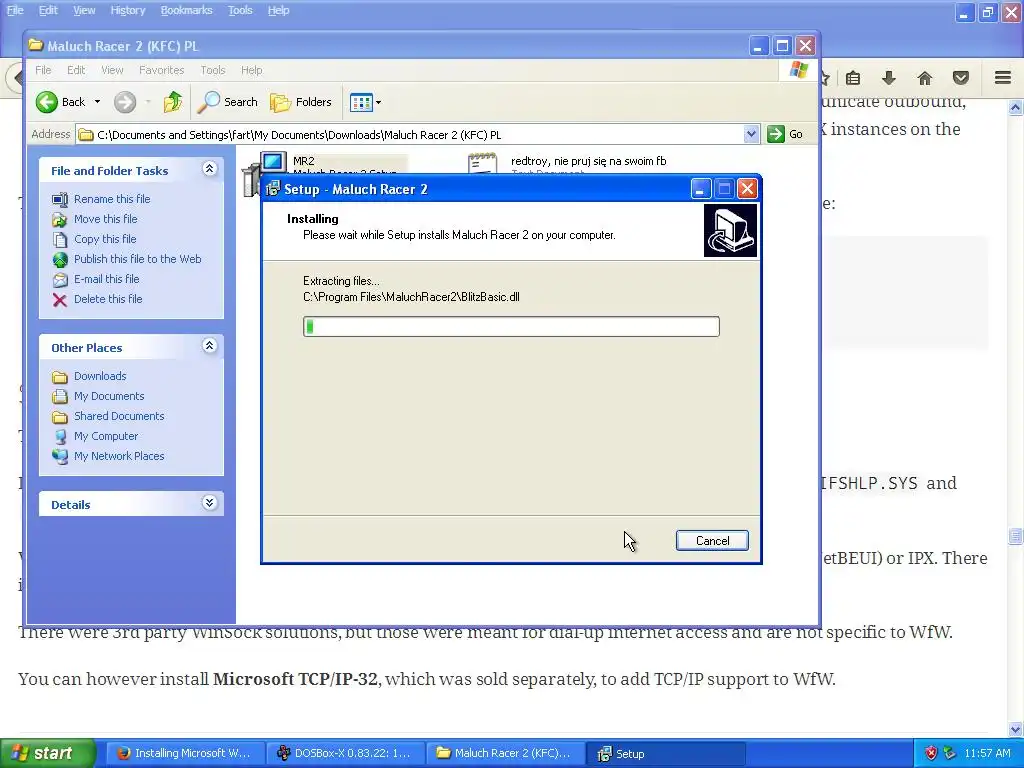Open Firefox History menu
The width and height of the screenshot is (1024, 768).
point(127,10)
